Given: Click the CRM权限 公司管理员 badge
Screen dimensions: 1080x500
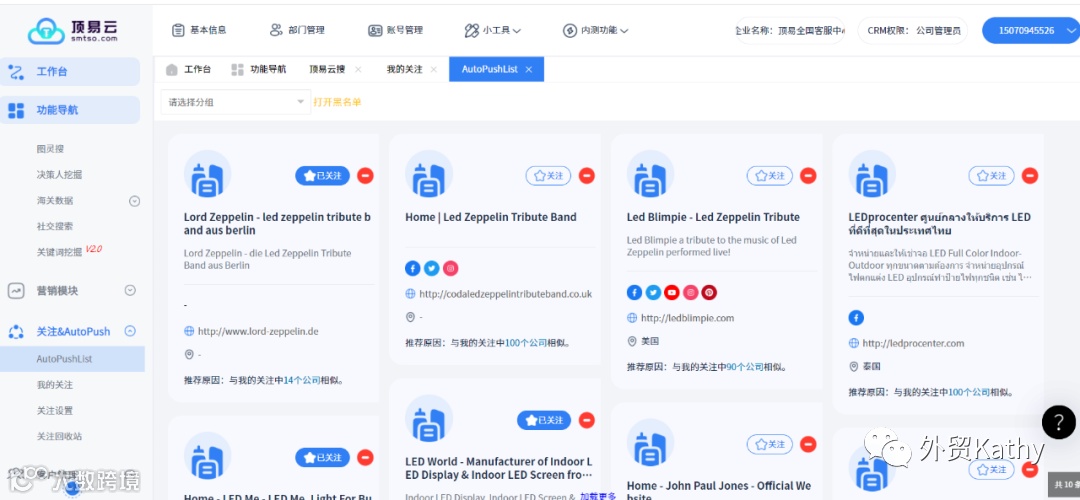Looking at the screenshot, I should pos(913,30).
